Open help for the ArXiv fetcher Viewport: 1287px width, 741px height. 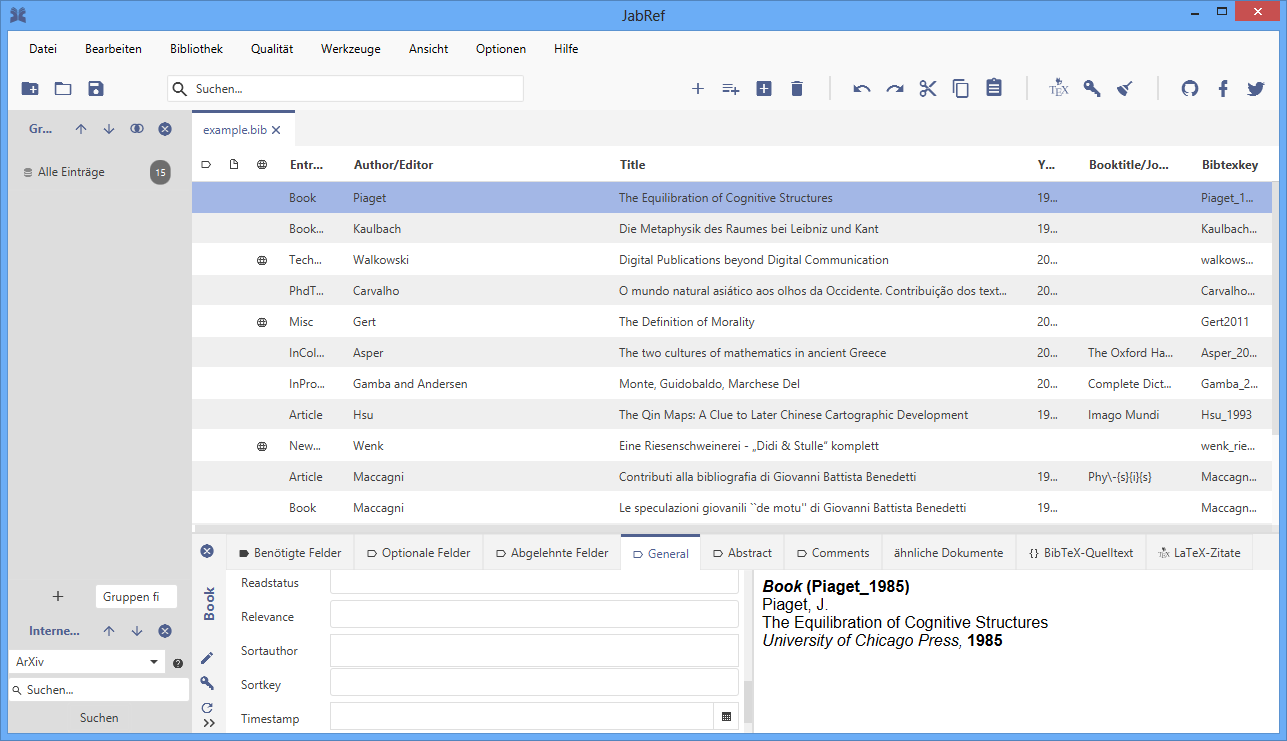tap(178, 663)
